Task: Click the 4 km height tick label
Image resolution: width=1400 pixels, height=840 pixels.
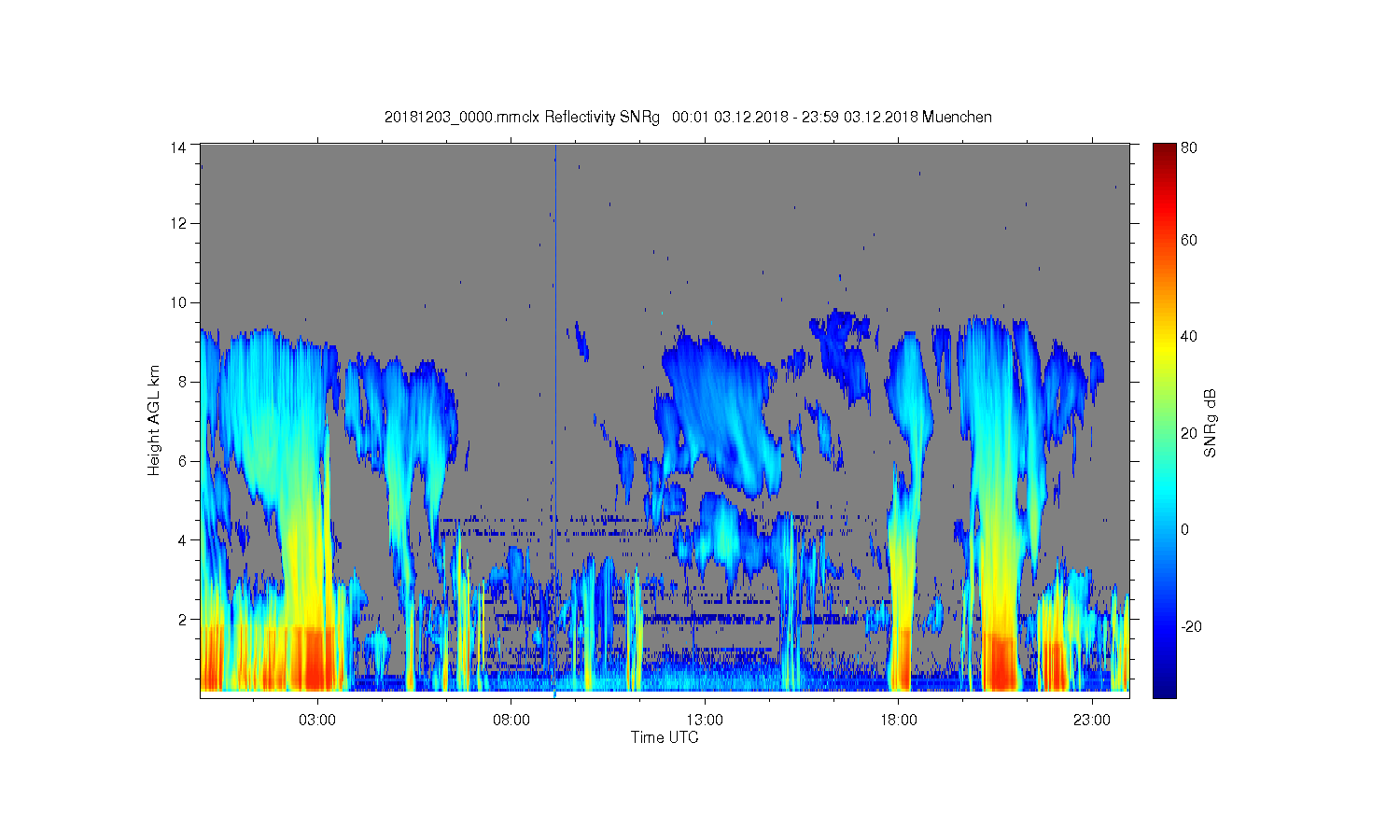Action: [183, 540]
